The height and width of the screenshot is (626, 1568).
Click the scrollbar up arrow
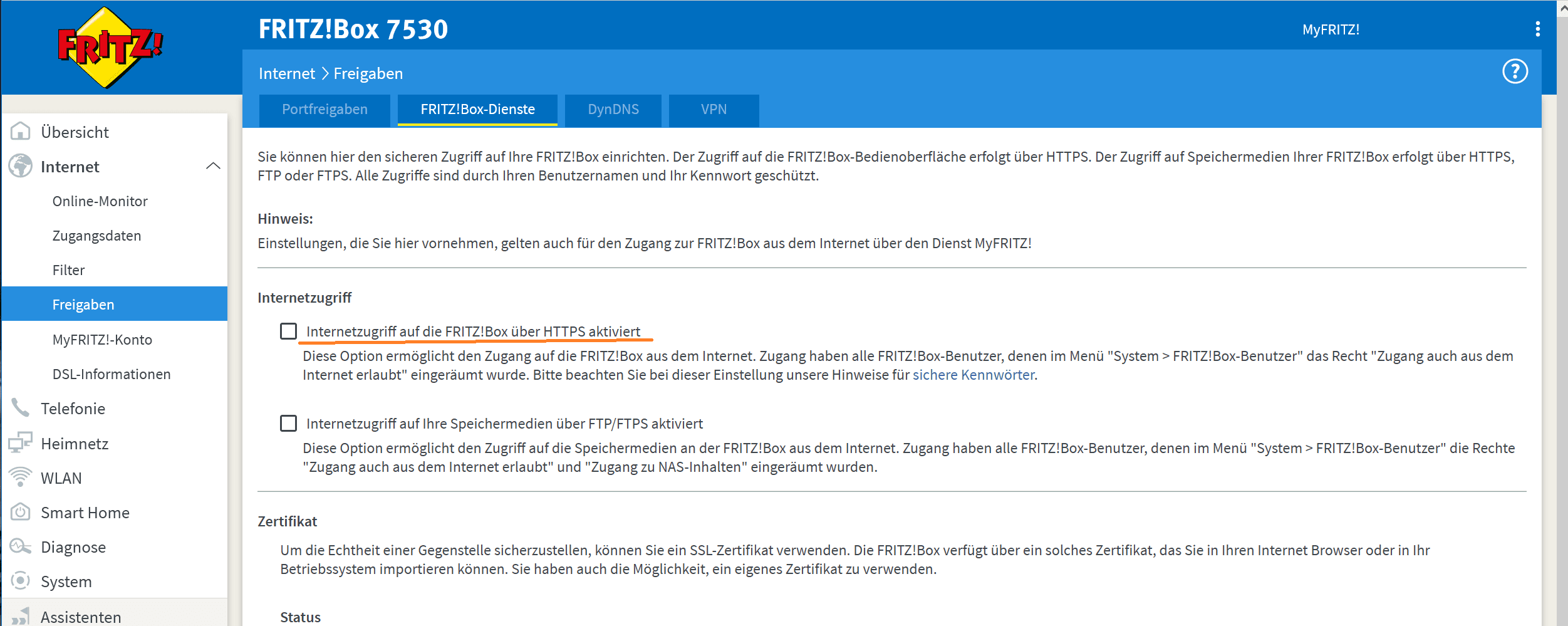pos(1562,8)
